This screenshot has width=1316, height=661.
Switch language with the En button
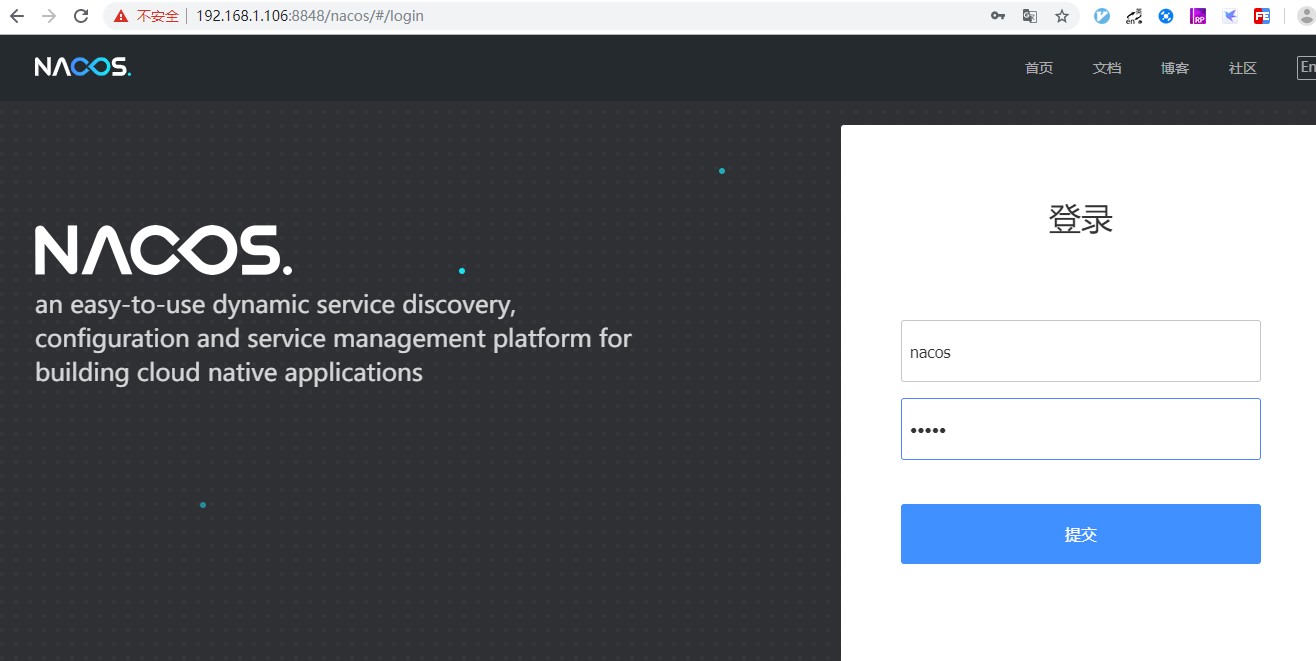(1306, 67)
